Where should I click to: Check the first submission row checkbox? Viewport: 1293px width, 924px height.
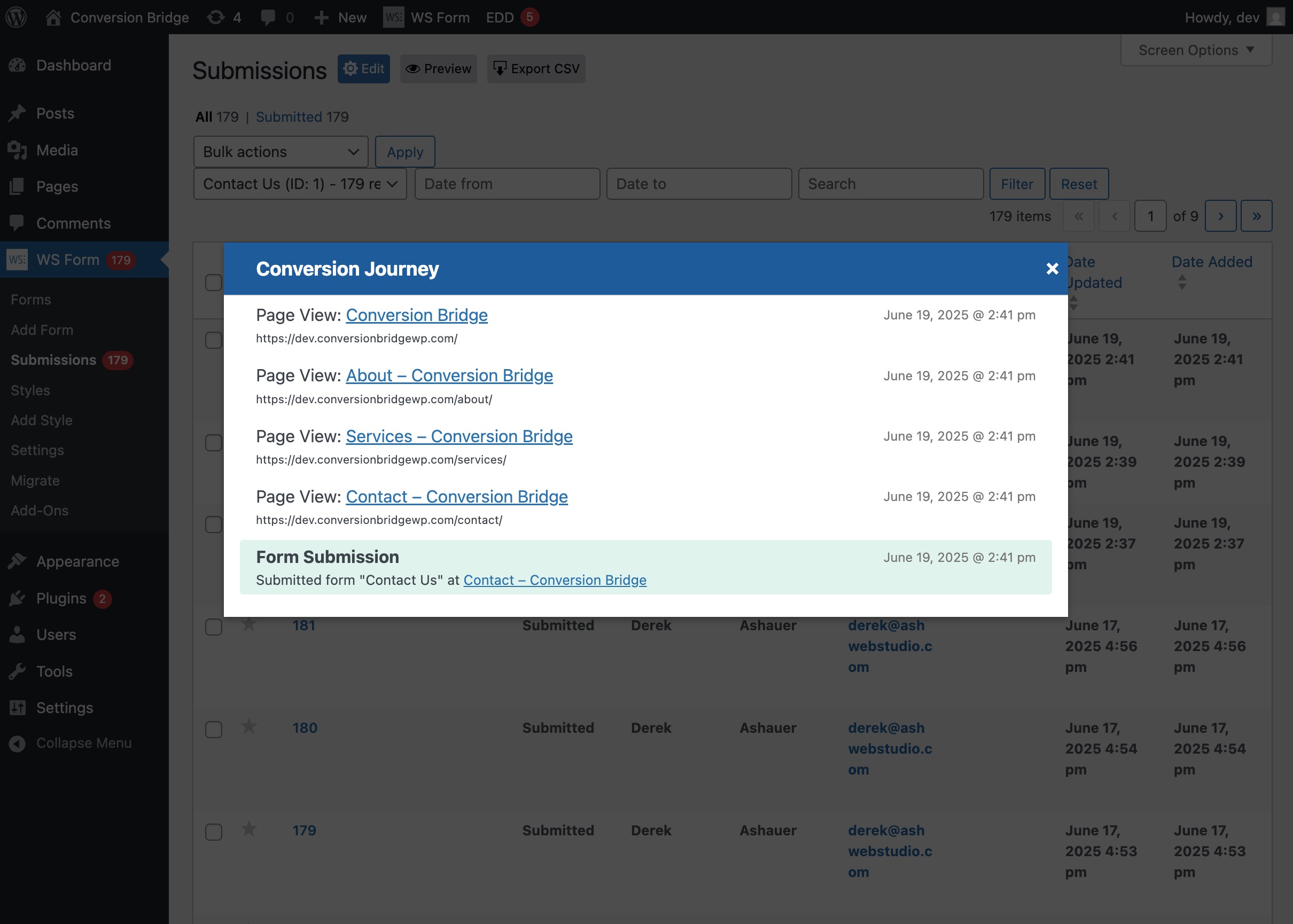pyautogui.click(x=213, y=340)
